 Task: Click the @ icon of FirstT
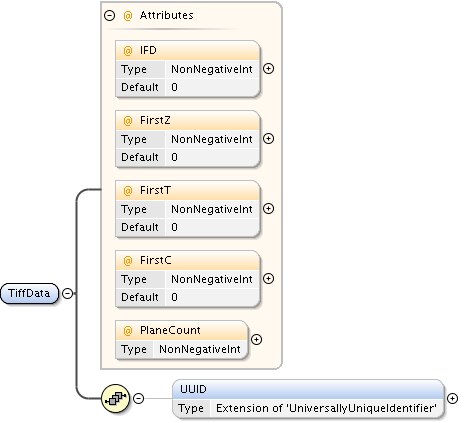pyautogui.click(x=128, y=191)
